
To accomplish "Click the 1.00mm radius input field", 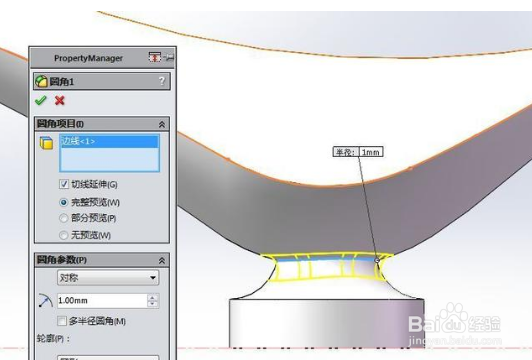I will click(102, 301).
